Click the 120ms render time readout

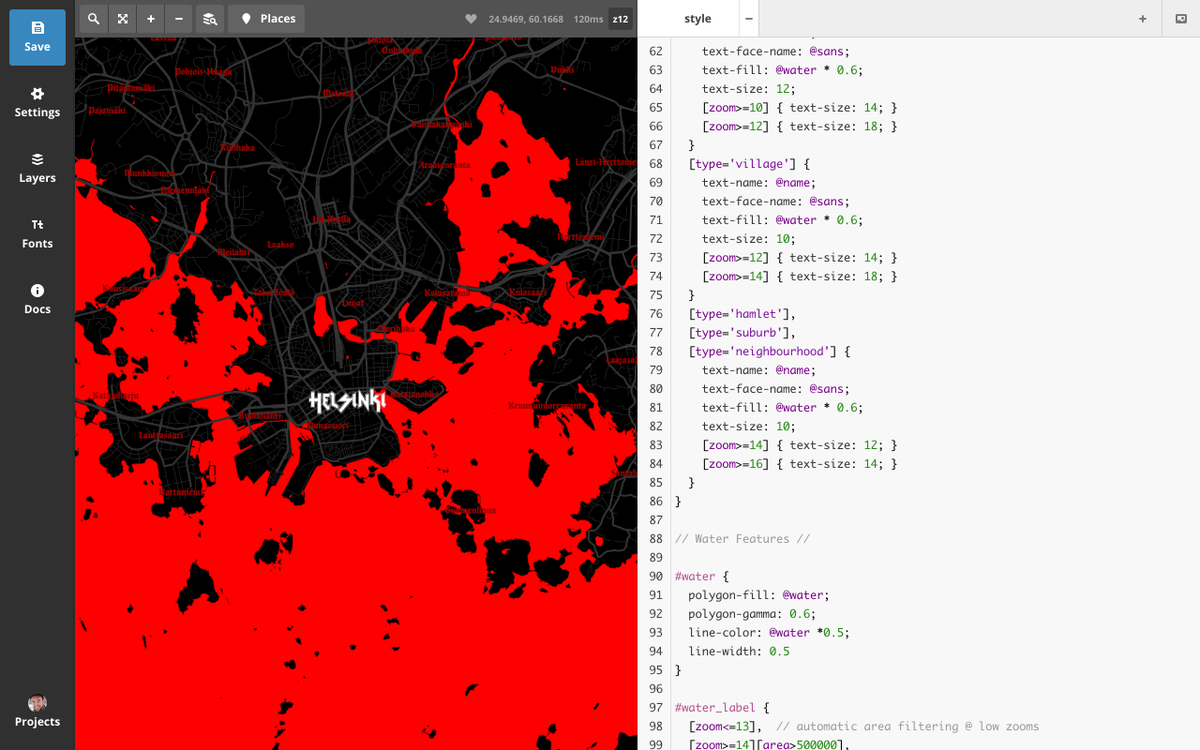[x=588, y=19]
